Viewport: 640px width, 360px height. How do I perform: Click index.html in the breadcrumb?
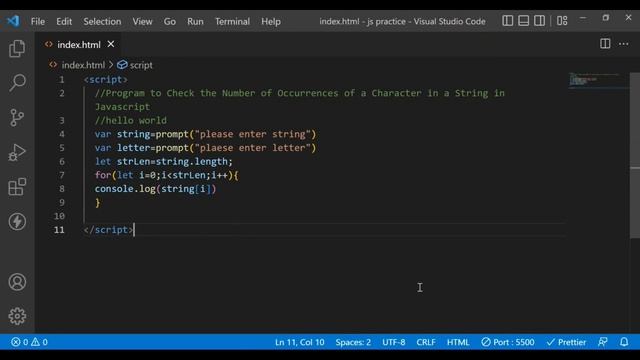coord(83,65)
